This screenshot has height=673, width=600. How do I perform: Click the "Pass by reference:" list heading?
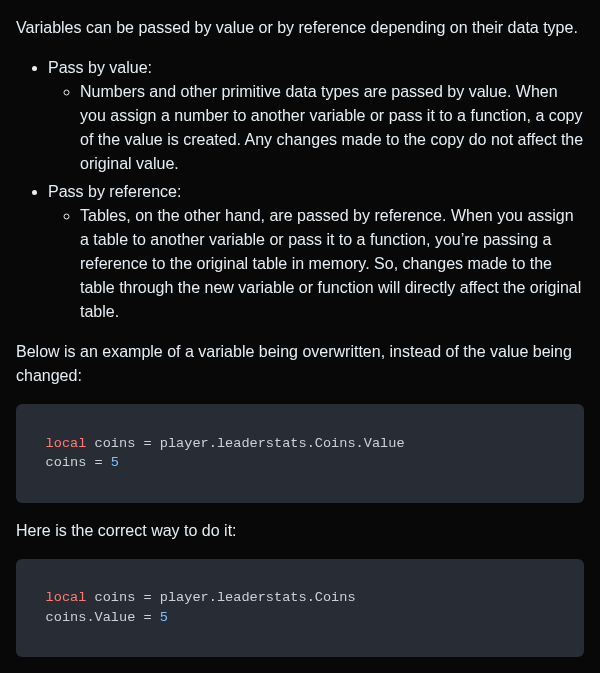pos(114,192)
